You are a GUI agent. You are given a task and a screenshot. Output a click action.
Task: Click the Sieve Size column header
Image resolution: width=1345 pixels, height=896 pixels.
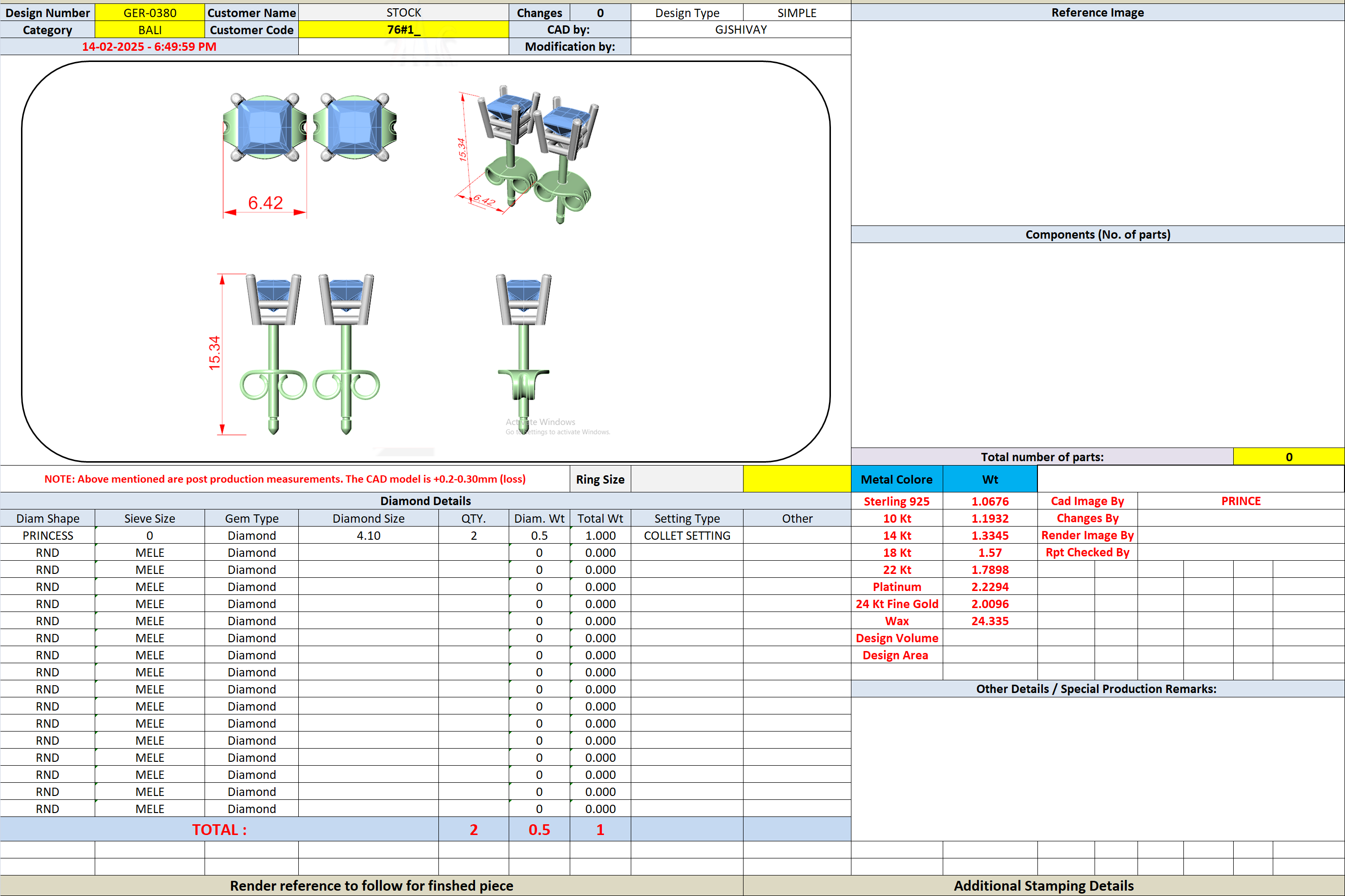tap(150, 518)
